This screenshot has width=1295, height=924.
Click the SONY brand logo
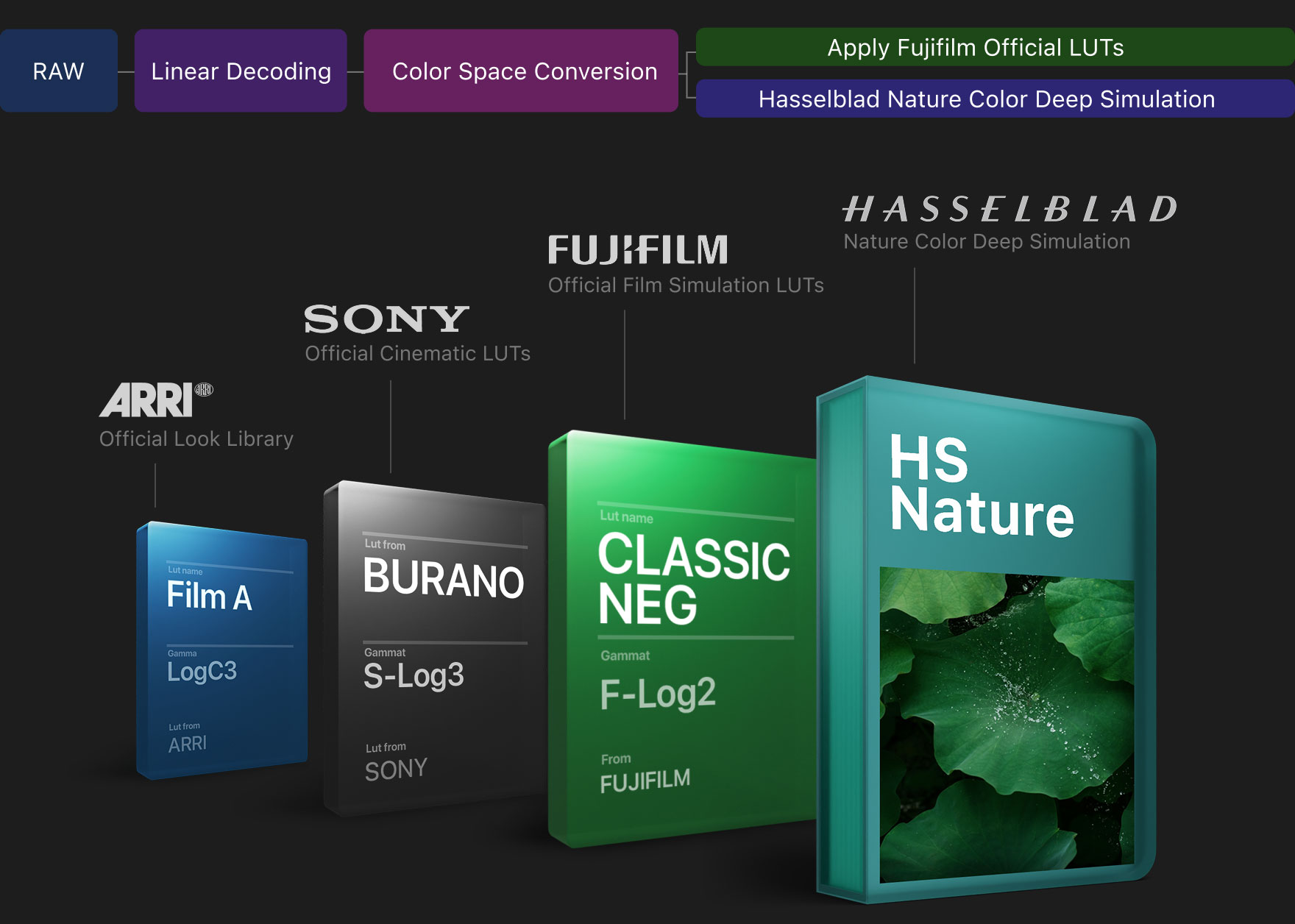click(x=386, y=319)
